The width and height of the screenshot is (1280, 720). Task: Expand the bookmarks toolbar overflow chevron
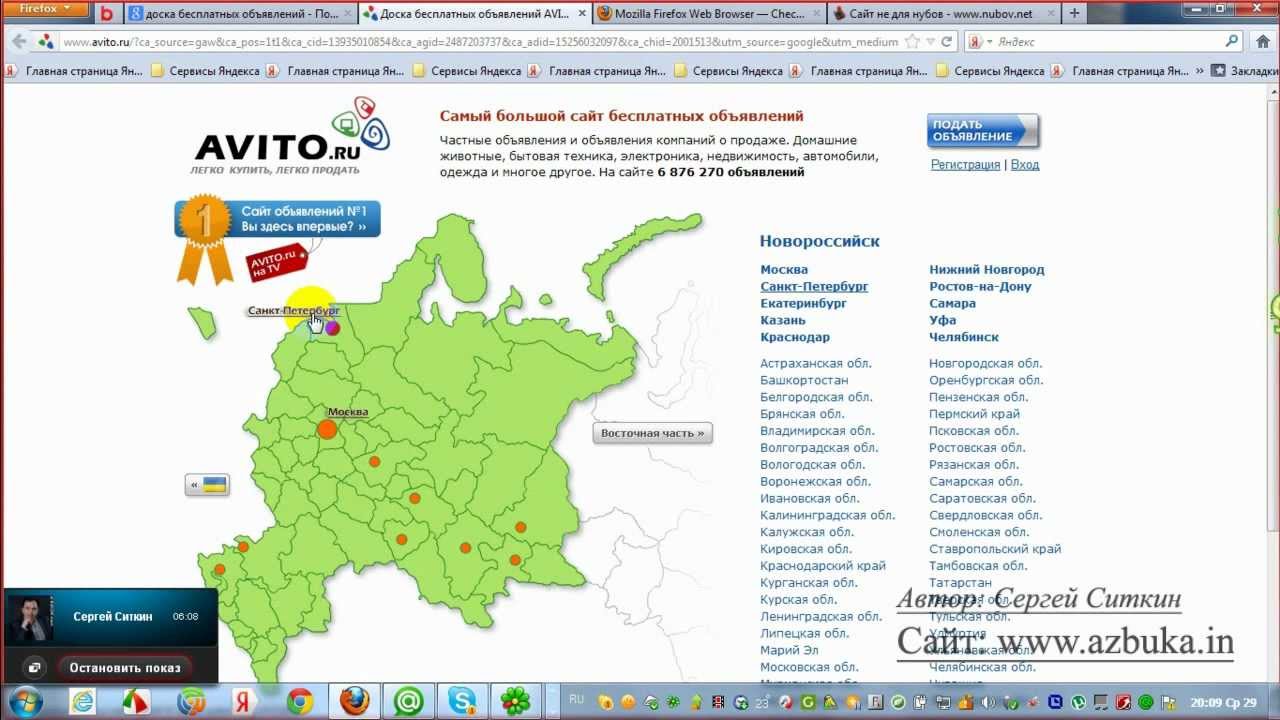click(1199, 71)
